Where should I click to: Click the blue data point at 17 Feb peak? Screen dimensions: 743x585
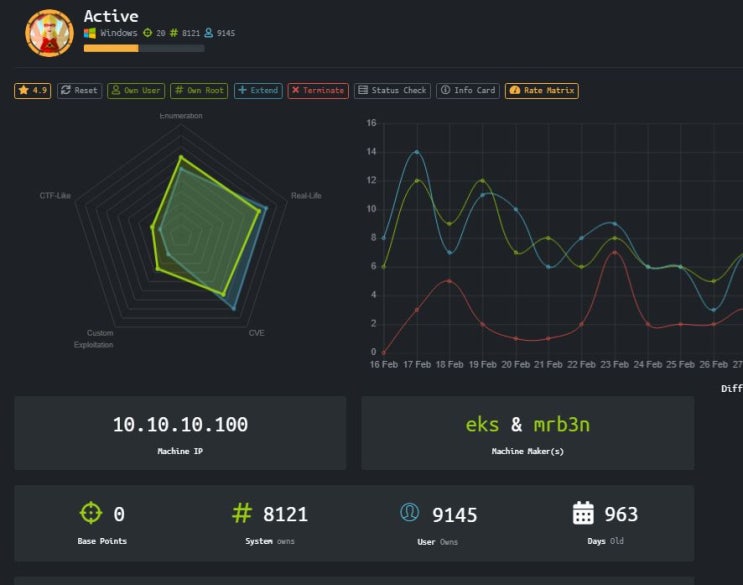pos(417,152)
